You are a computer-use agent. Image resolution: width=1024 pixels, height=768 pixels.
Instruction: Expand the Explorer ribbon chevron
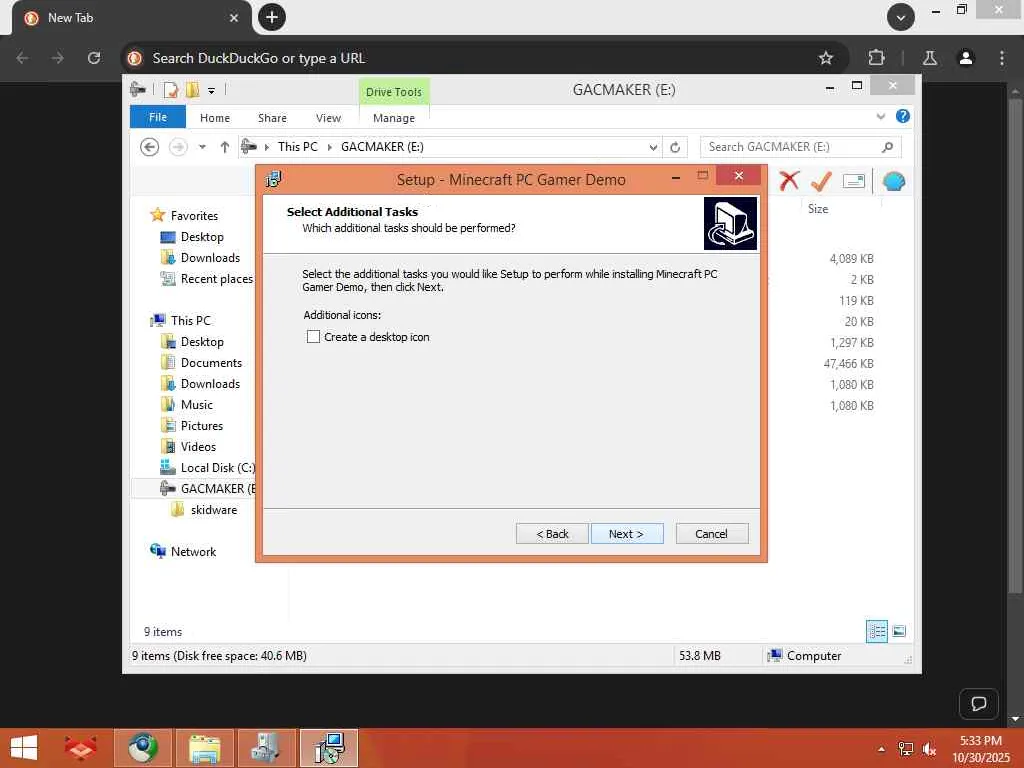tap(881, 116)
